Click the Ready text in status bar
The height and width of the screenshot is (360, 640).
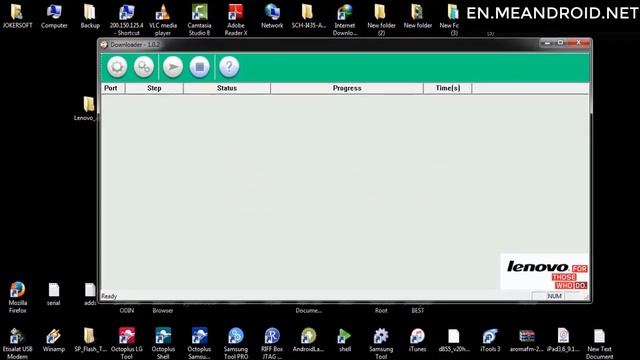[x=109, y=296]
